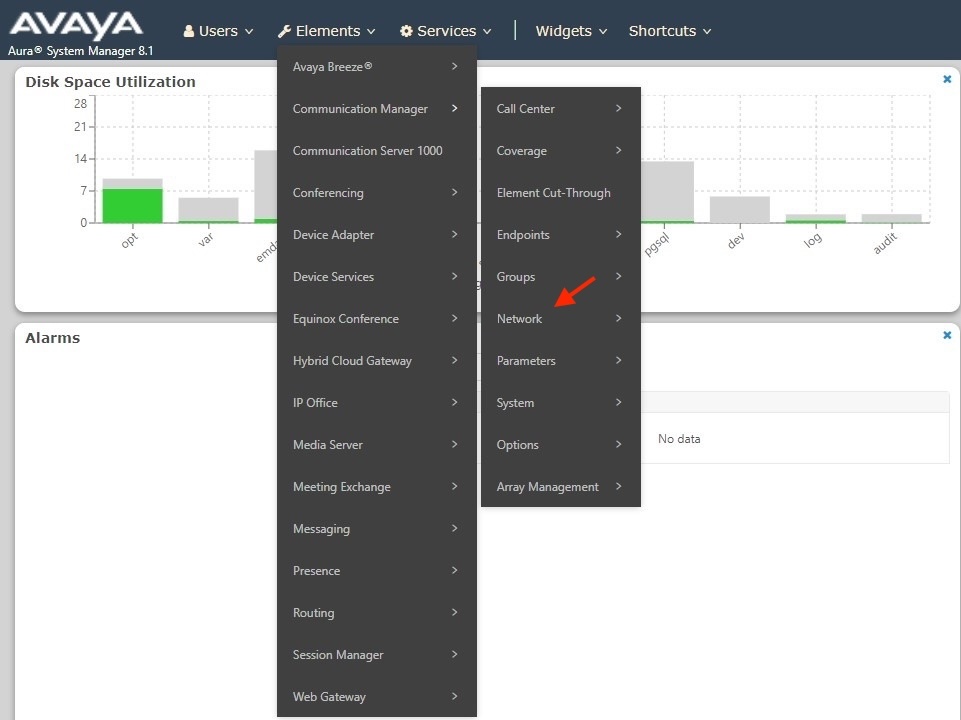Choose Communication Server 1000
The height and width of the screenshot is (720, 961).
pos(376,151)
